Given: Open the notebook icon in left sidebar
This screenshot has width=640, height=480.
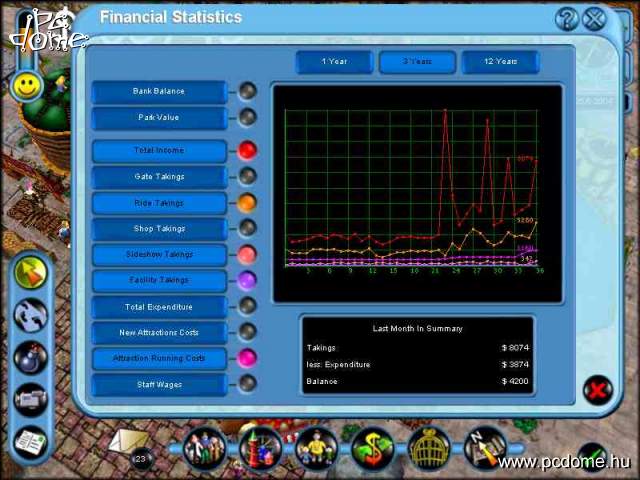Looking at the screenshot, I should [x=32, y=440].
